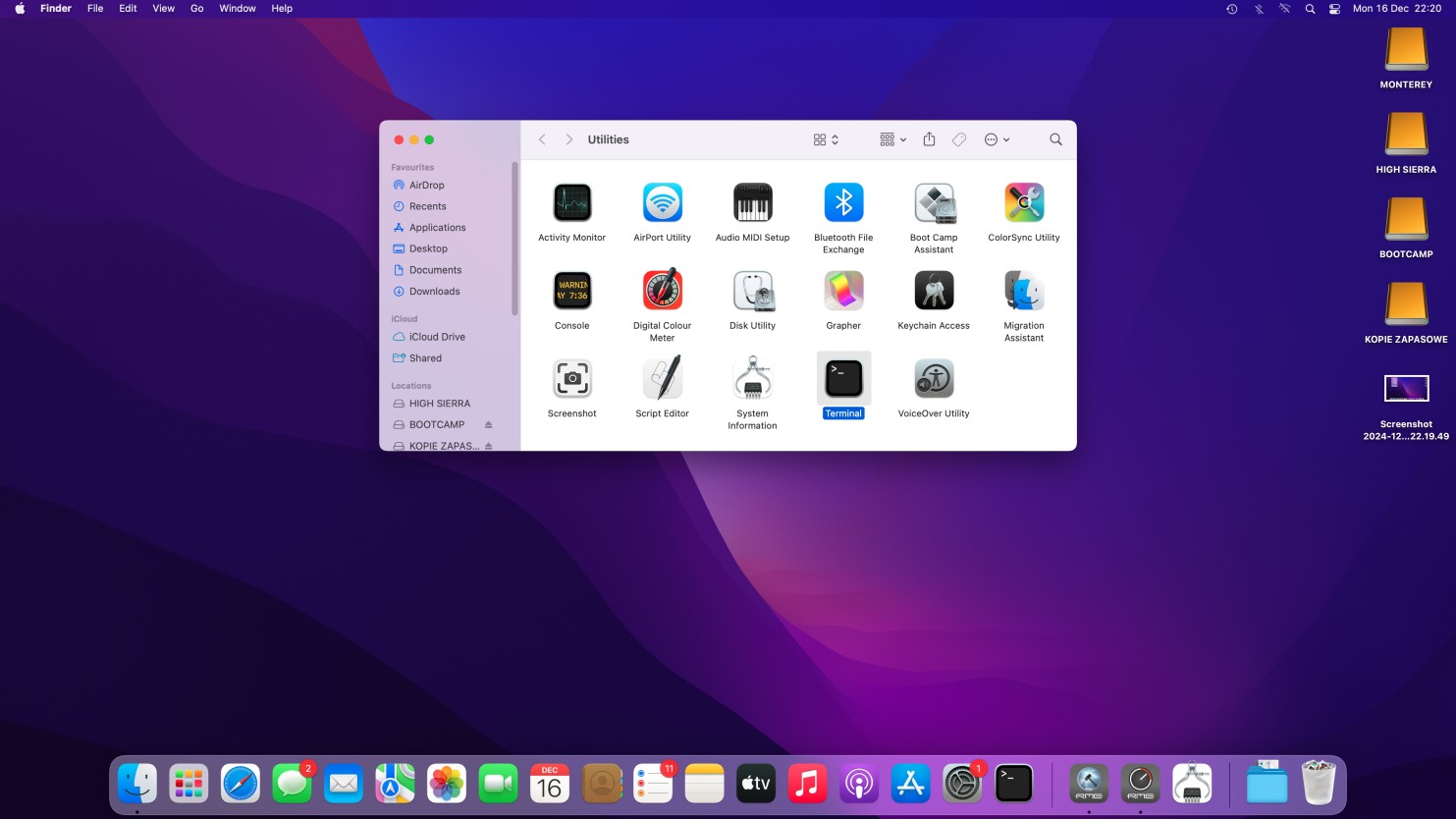Open the Go menu
The image size is (1456, 819).
tap(197, 9)
